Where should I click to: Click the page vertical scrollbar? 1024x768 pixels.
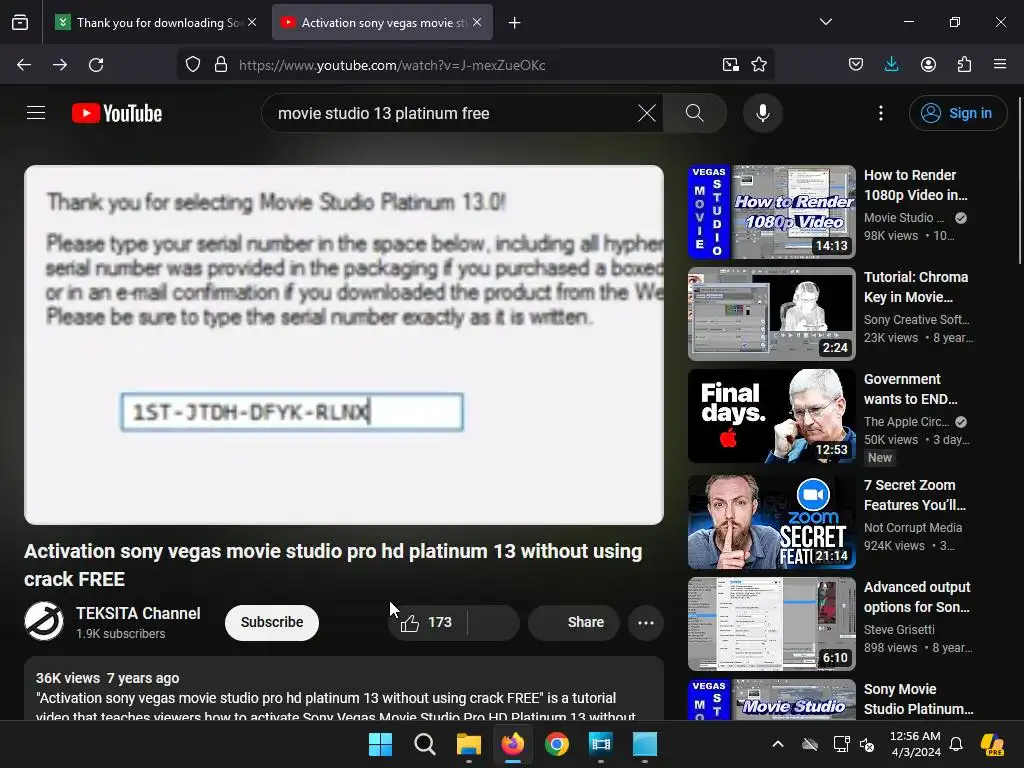tap(1019, 181)
